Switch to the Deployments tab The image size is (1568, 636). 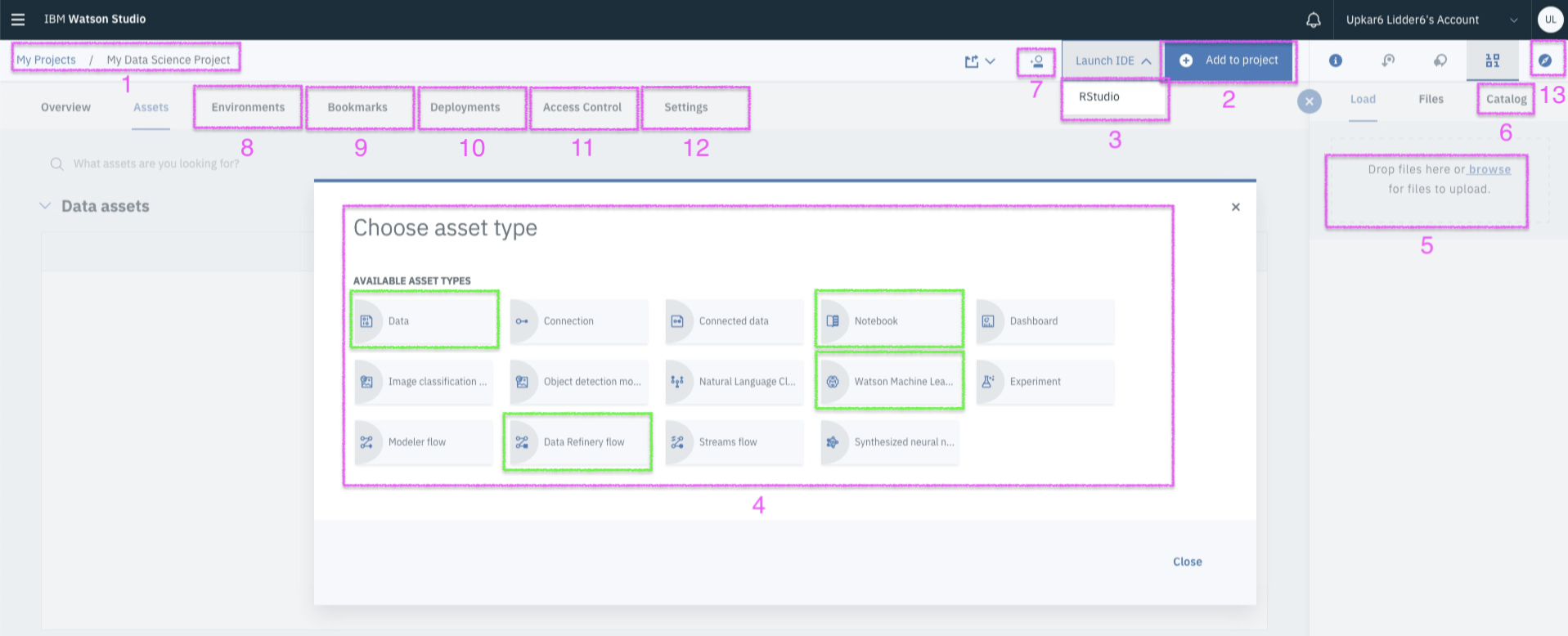pyautogui.click(x=465, y=107)
